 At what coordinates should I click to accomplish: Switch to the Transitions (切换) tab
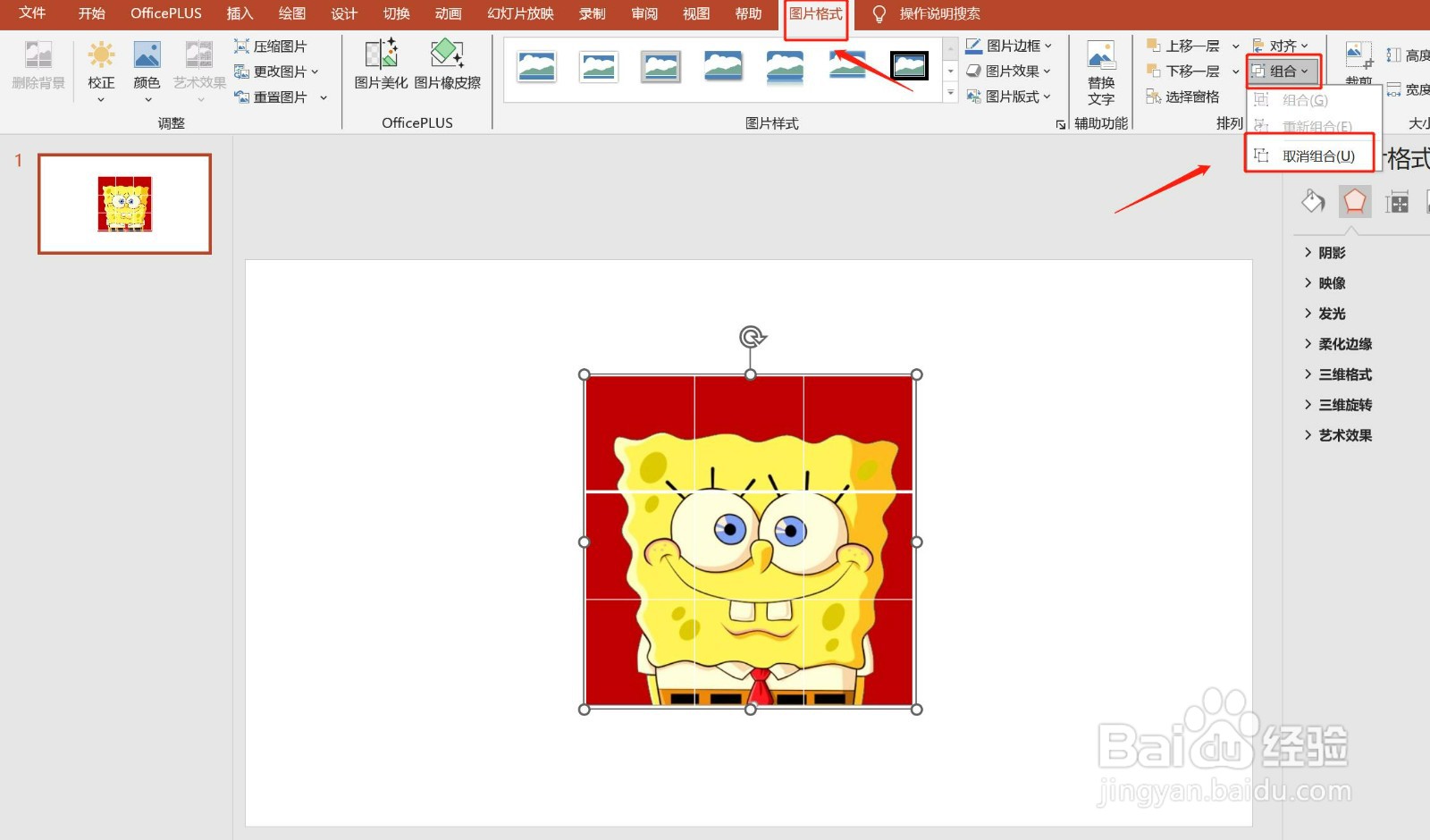click(396, 13)
